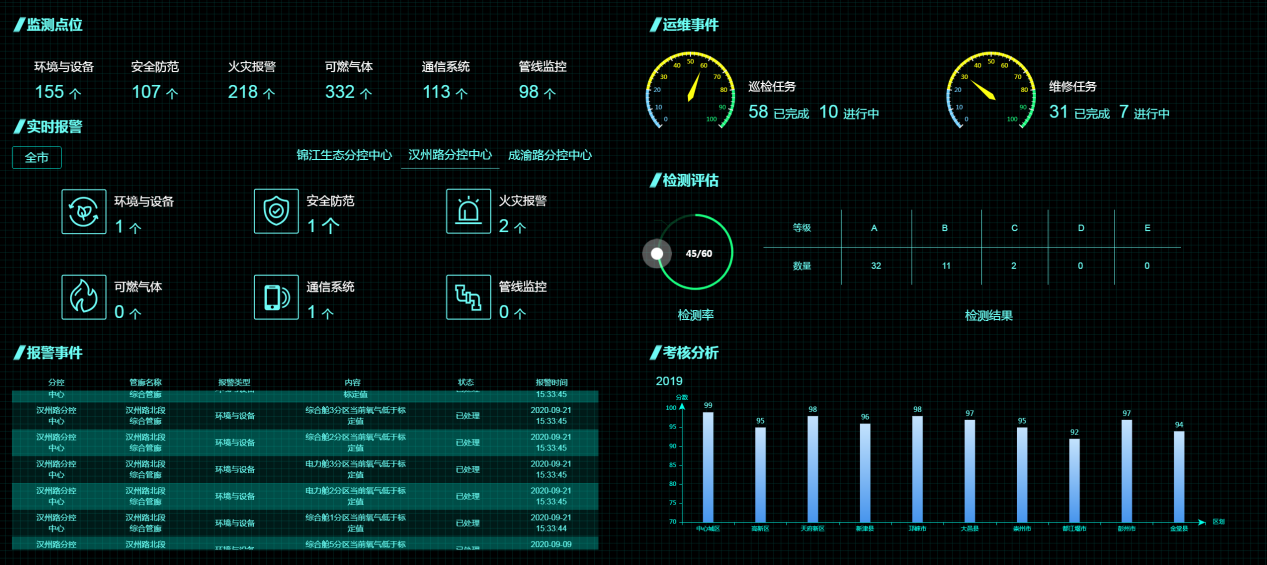The height and width of the screenshot is (565, 1267).
Task: Click grade A count 32 in 检测结果 table
Action: pos(876,266)
